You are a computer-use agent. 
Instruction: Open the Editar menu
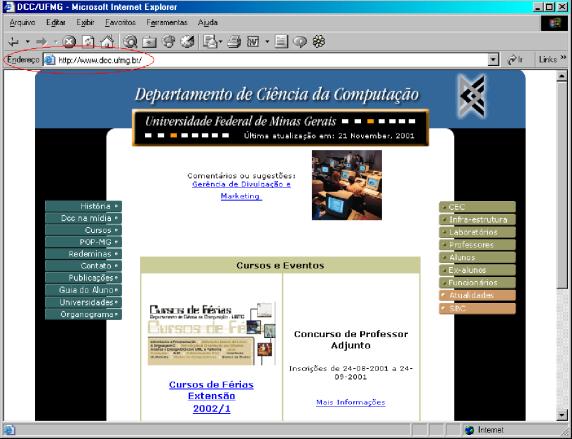tap(56, 23)
